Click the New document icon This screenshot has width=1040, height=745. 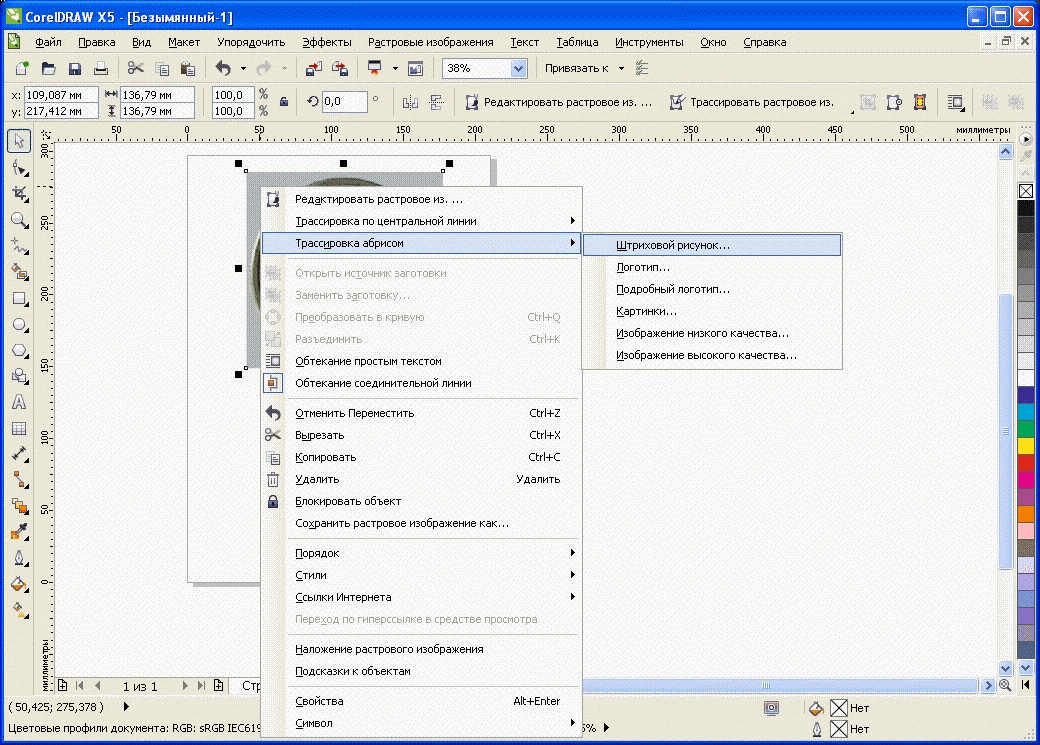coord(23,68)
